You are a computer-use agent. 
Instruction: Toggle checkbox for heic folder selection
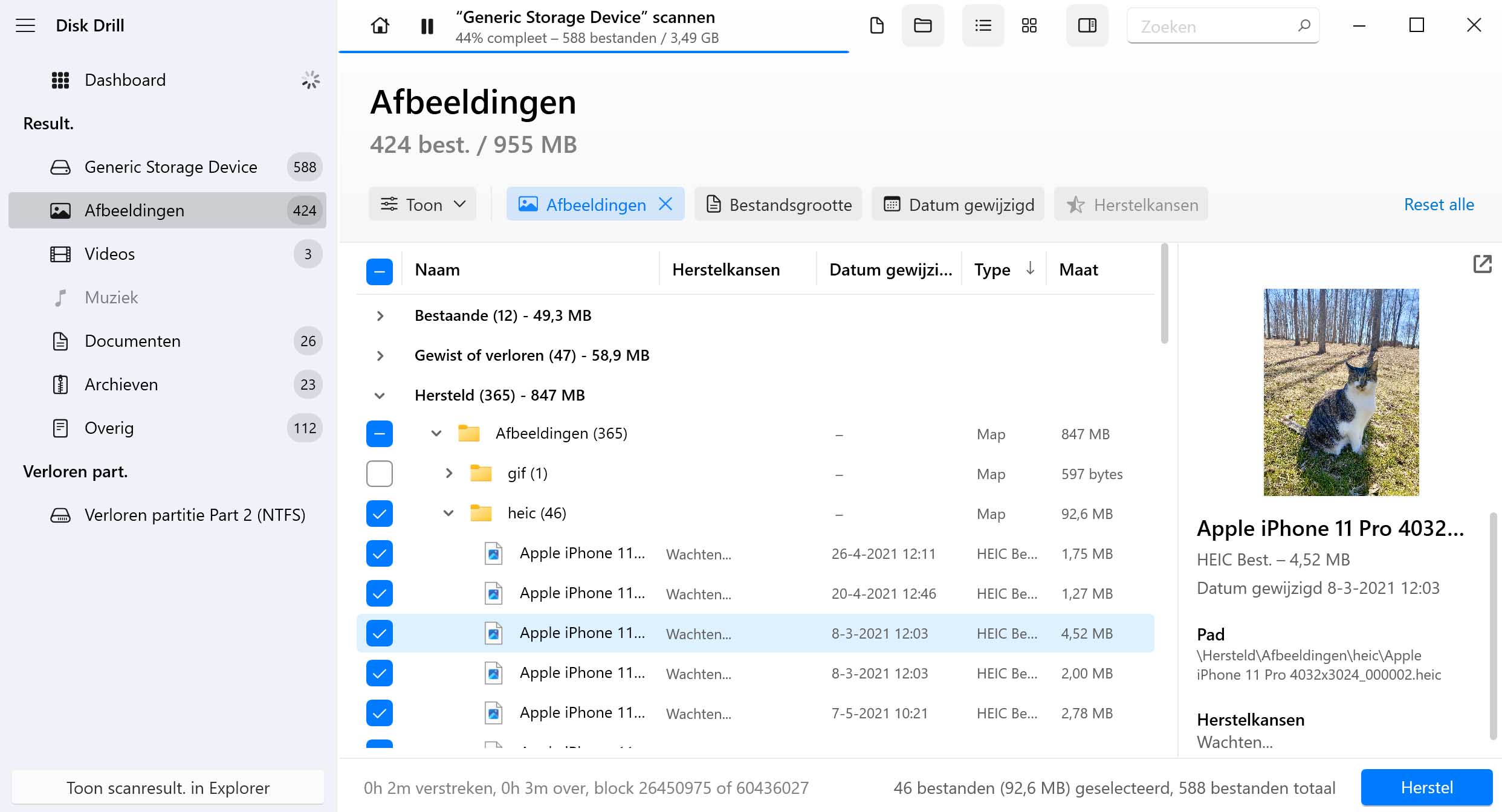[x=378, y=513]
